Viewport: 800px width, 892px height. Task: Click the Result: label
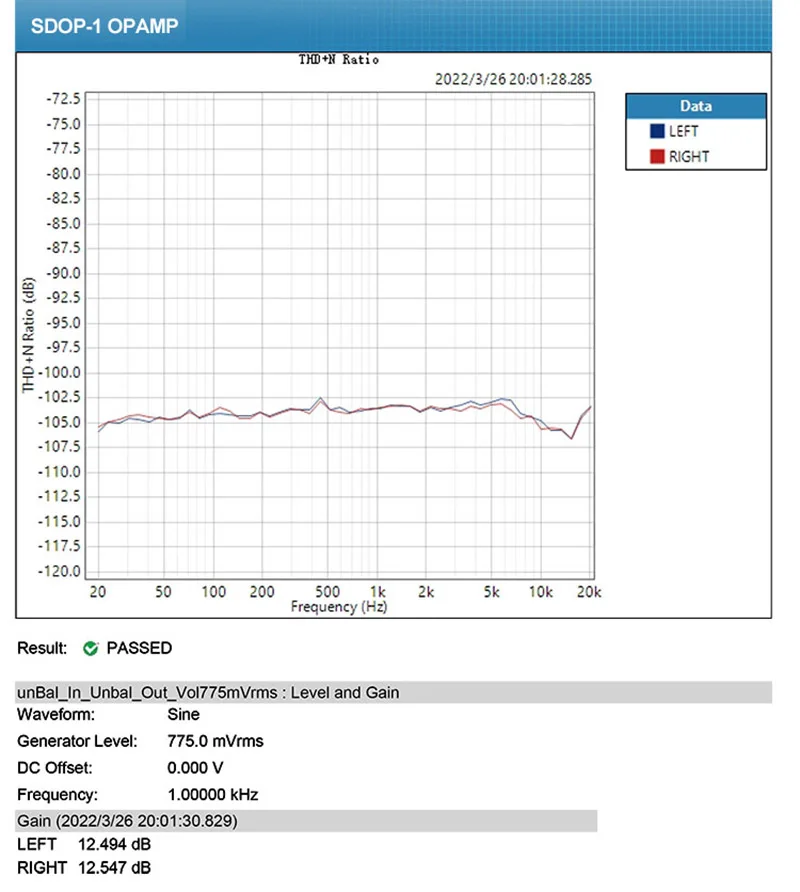pyautogui.click(x=42, y=648)
